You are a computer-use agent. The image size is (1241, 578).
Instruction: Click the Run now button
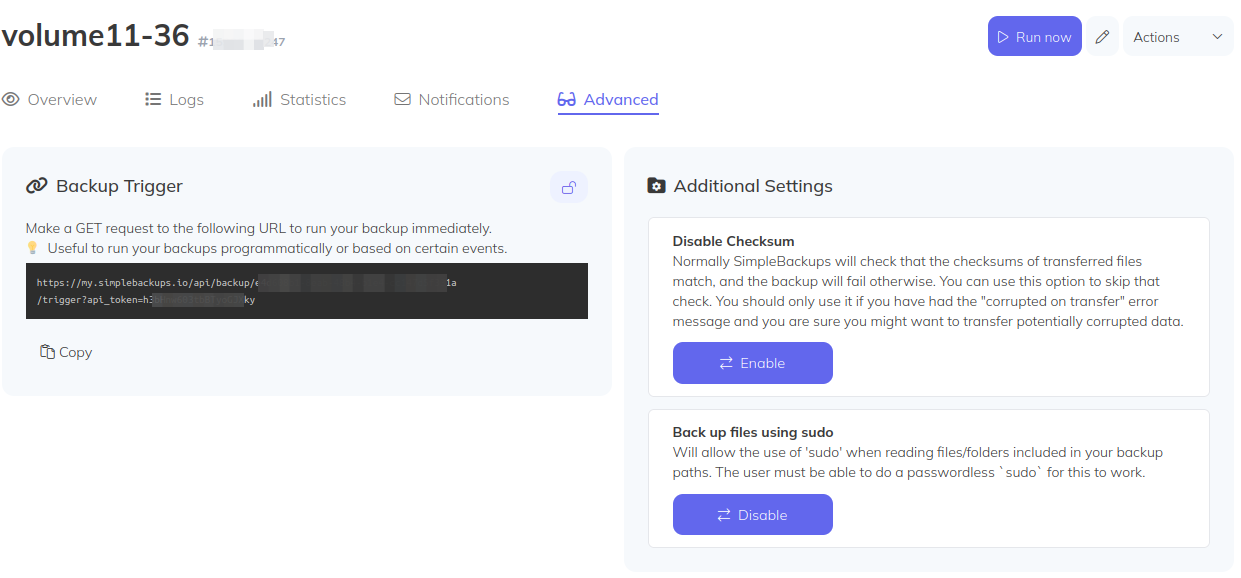1034,37
